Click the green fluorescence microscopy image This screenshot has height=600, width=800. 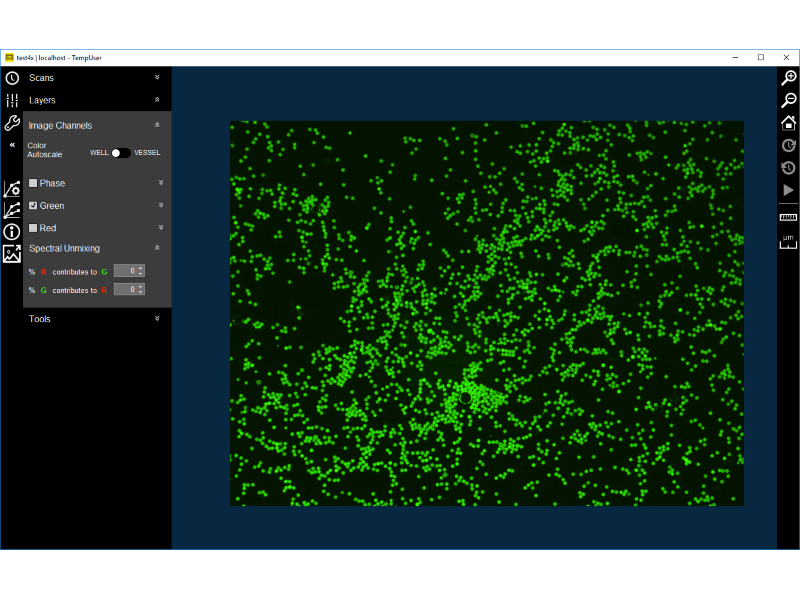(x=487, y=313)
